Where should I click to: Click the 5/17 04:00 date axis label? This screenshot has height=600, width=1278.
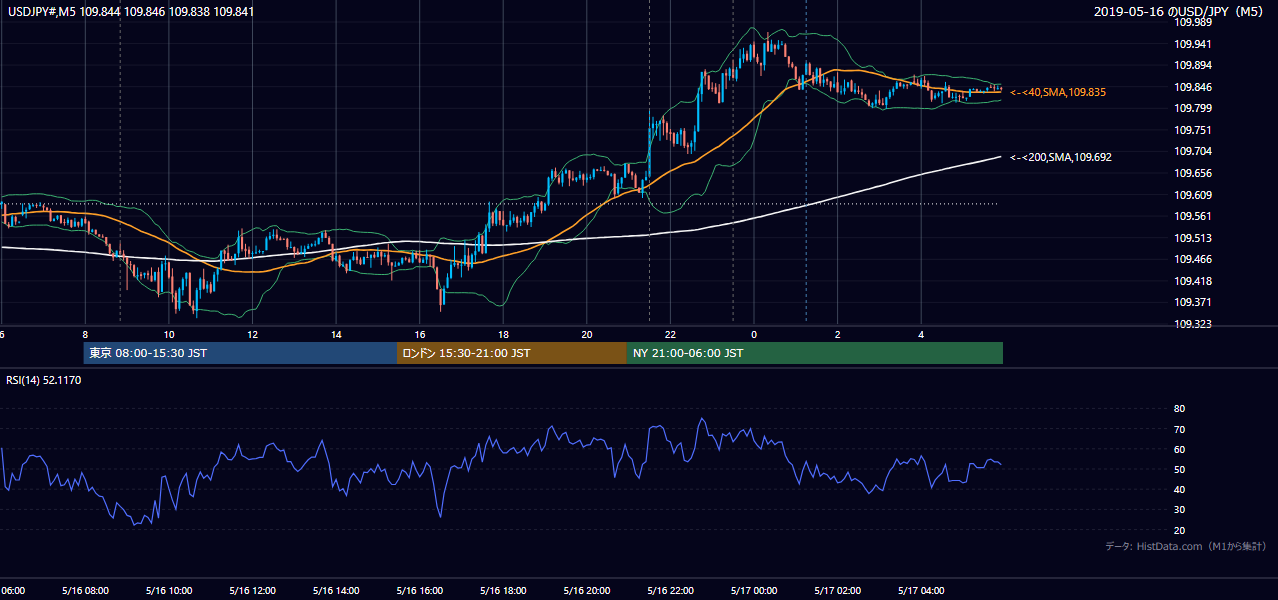pos(920,591)
